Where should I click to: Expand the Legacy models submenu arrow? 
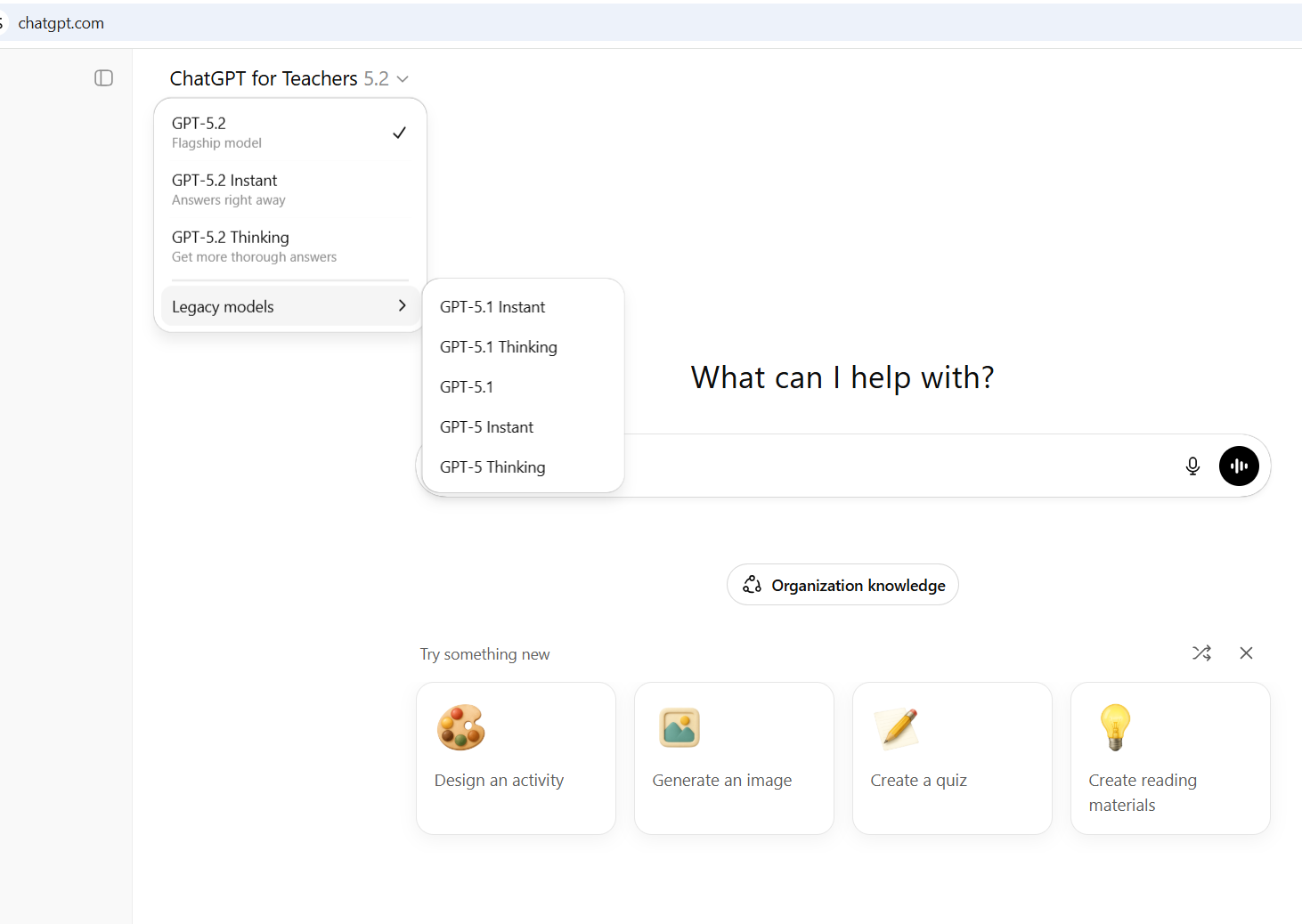[402, 305]
